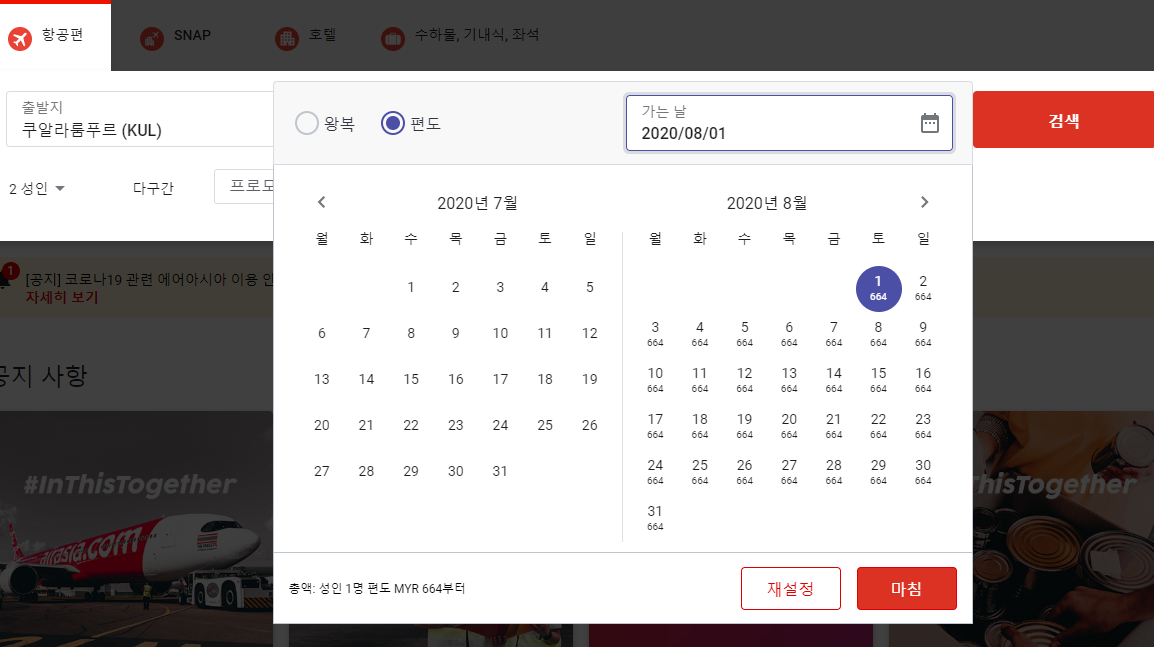Viewport: 1154px width, 647px height.
Task: Click the 마침 done button
Action: pos(906,588)
